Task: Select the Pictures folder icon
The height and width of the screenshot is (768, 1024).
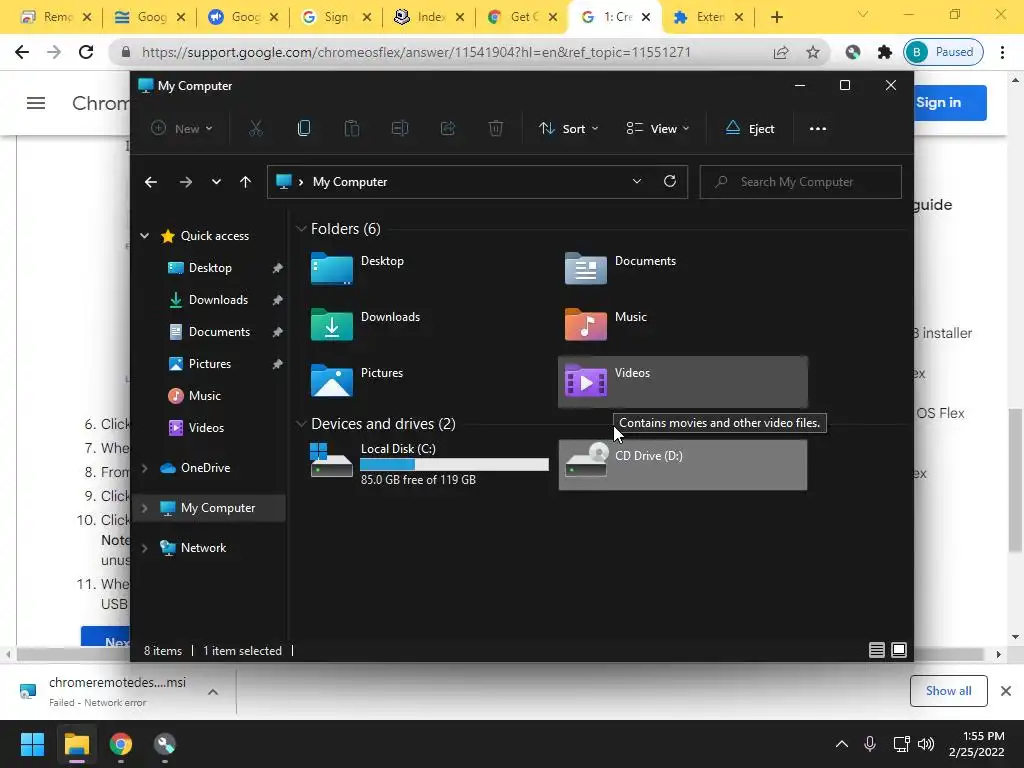Action: coord(332,380)
